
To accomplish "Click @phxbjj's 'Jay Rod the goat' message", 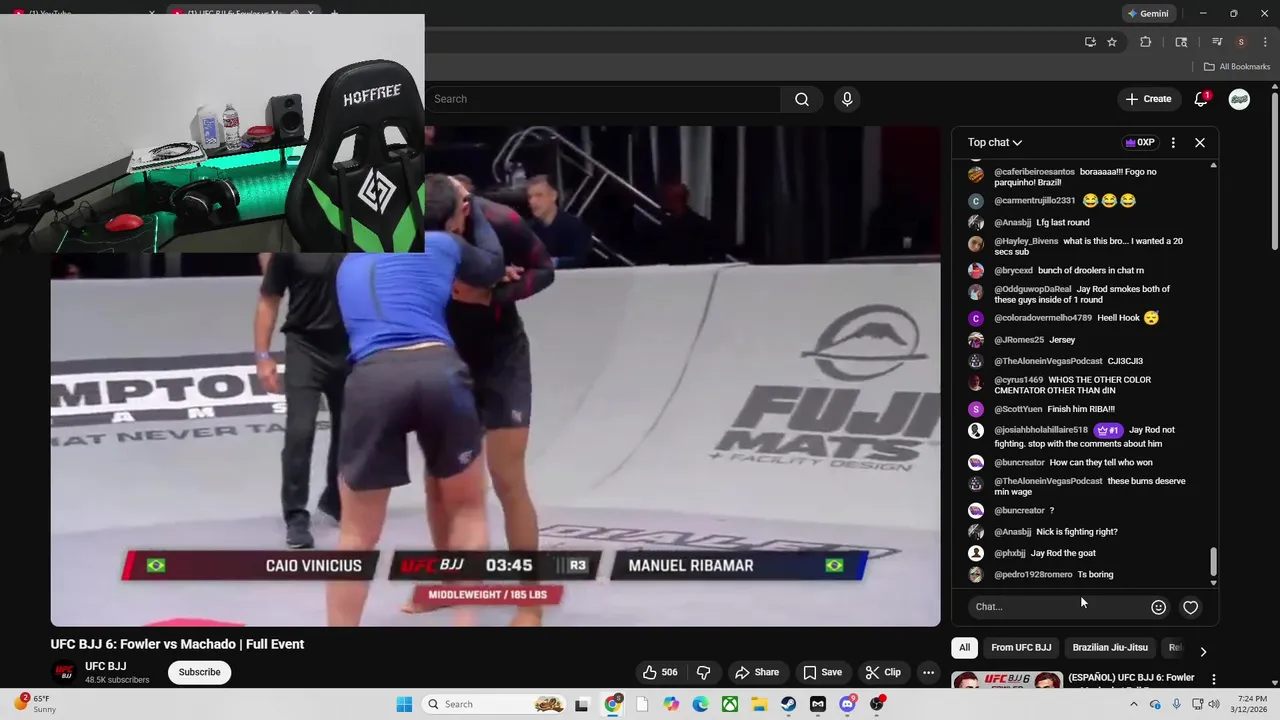I will click(1063, 553).
